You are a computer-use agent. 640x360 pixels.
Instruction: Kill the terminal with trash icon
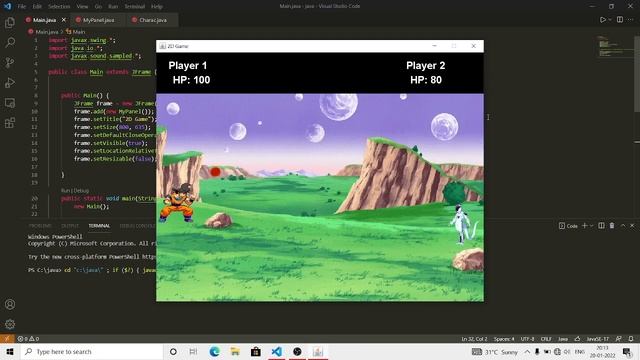612,225
